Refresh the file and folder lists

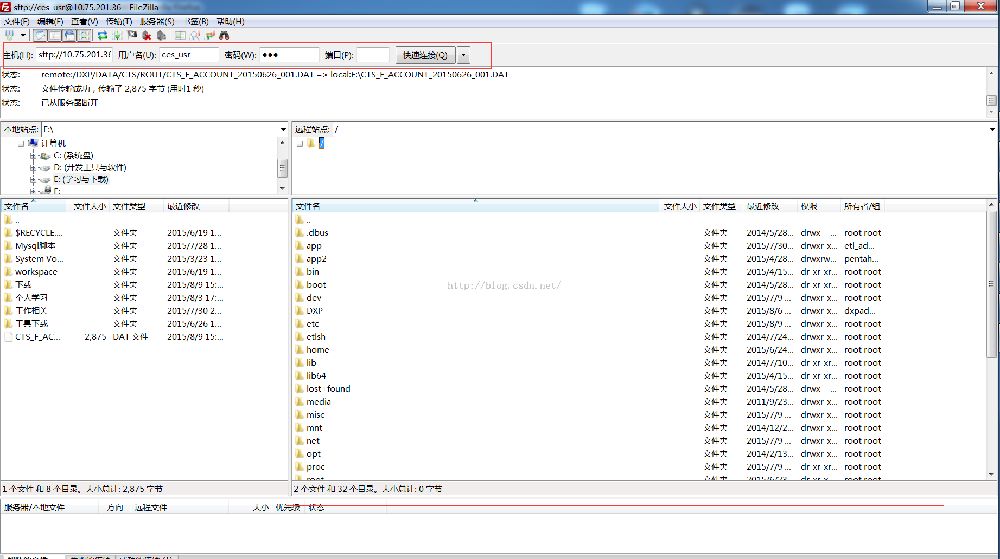103,35
